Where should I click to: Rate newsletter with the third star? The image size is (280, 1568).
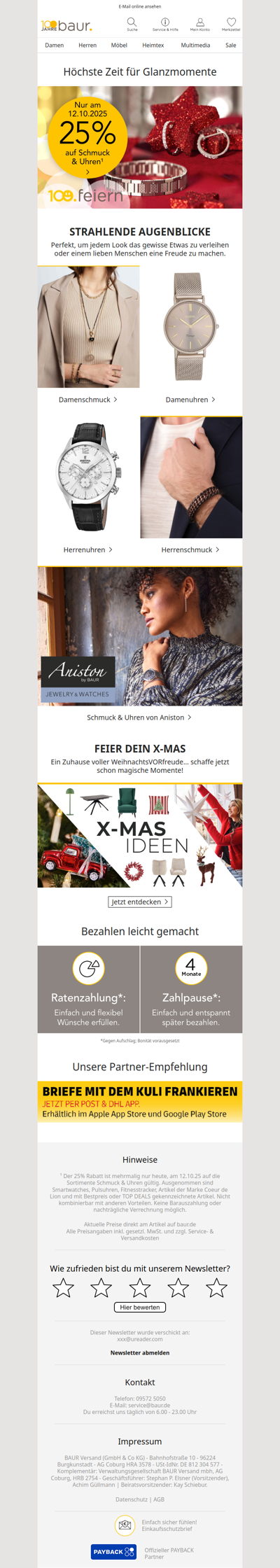(x=140, y=1287)
